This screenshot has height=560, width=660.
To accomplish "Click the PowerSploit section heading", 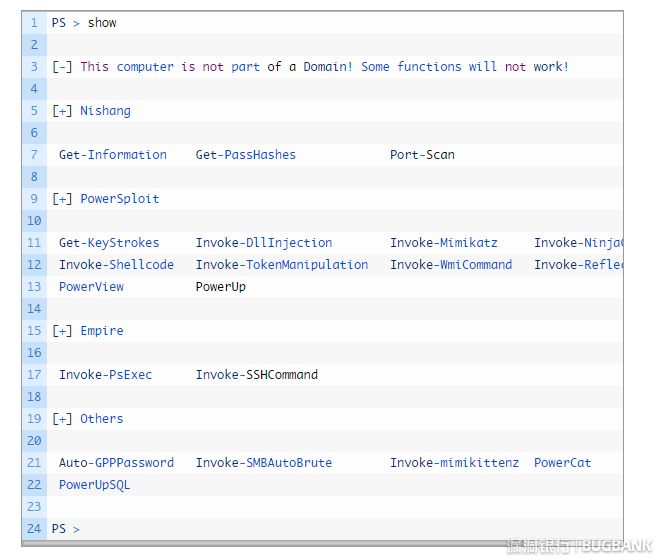I will tap(120, 199).
